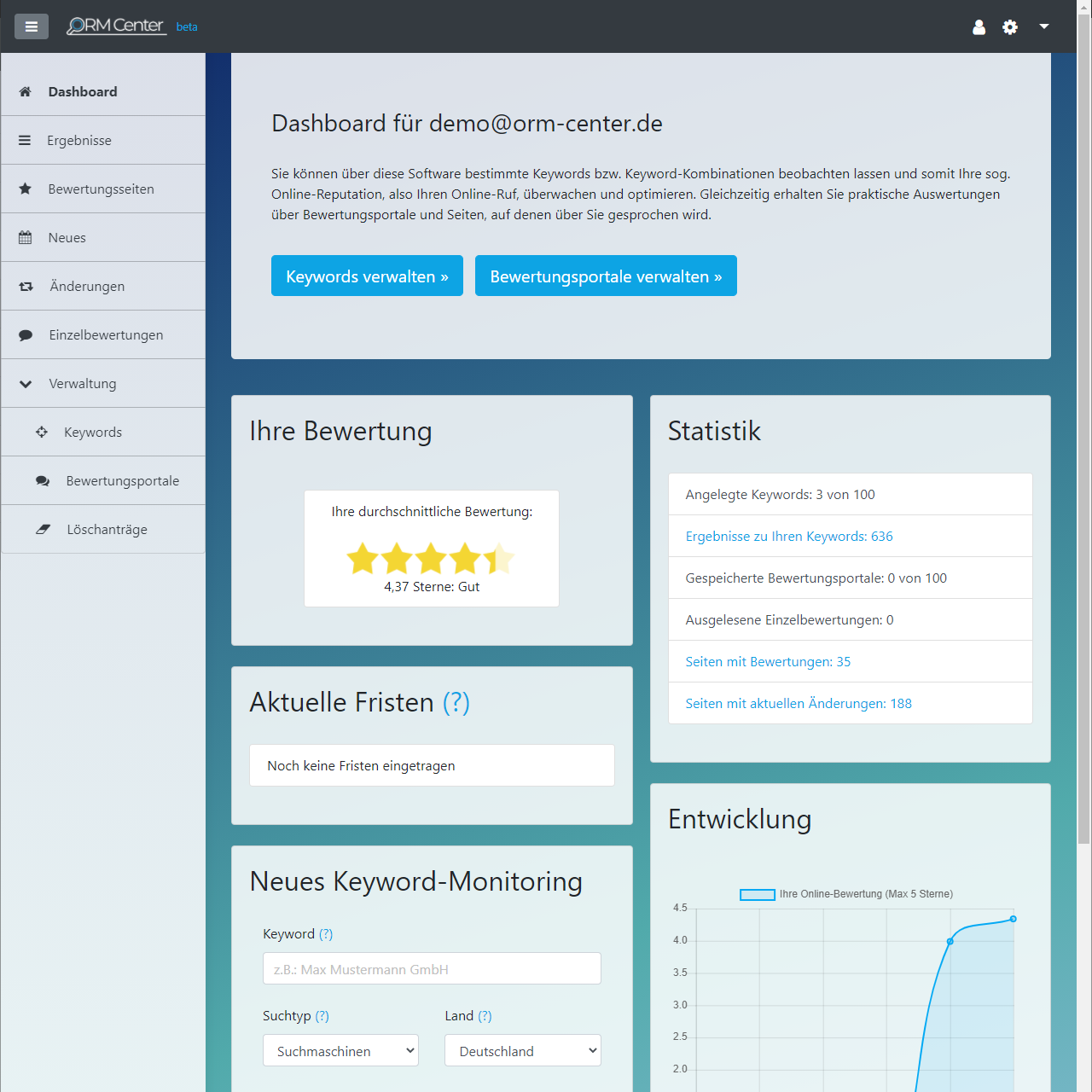Click the ORM Center logo
This screenshot has width=1092, height=1092.
(116, 26)
